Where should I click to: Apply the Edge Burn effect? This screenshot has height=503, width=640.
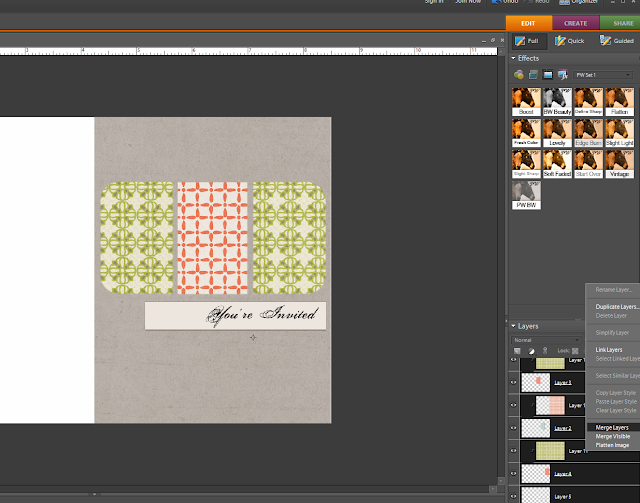coord(589,133)
